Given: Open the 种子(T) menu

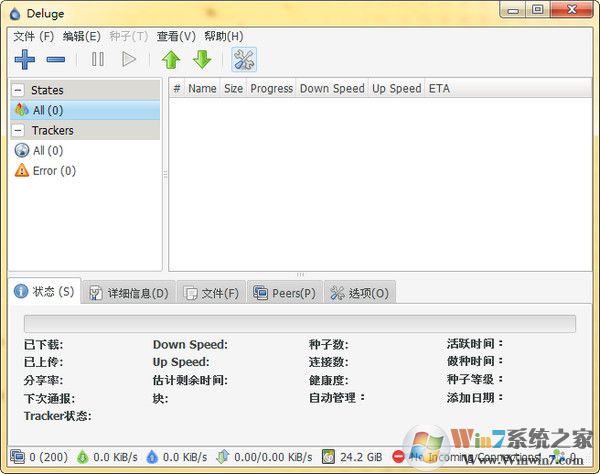Looking at the screenshot, I should coord(129,36).
